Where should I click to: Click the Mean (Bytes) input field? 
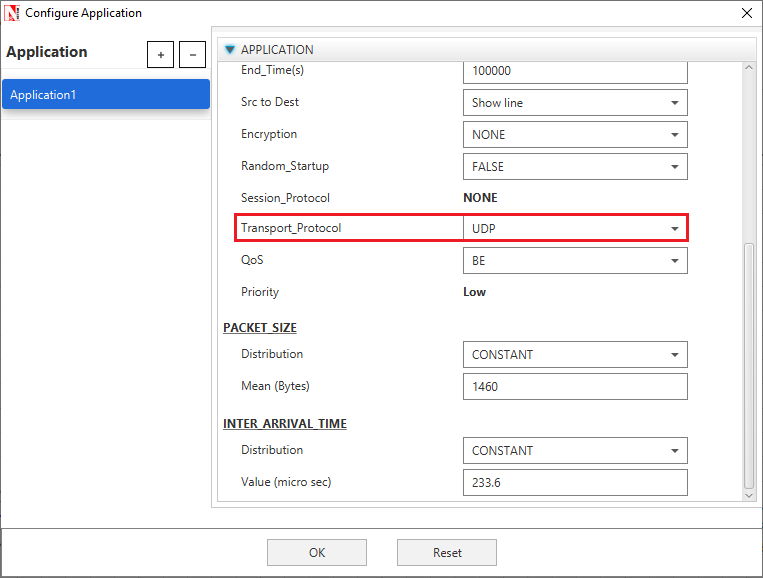click(575, 386)
